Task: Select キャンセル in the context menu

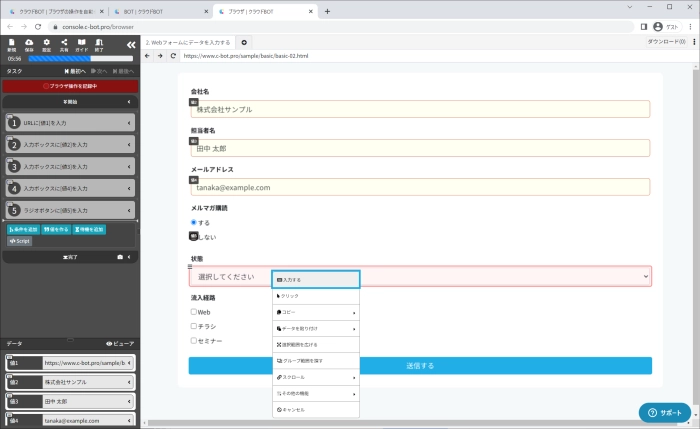Action: [314, 410]
